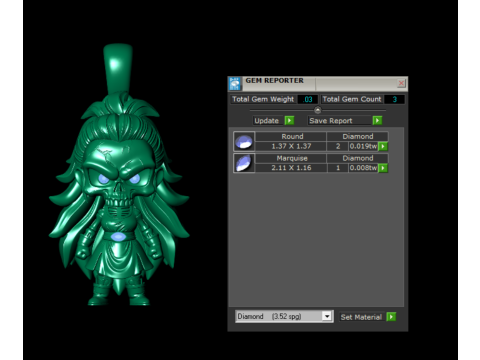480x360 pixels.
Task: Select the Marquise gem thumbnail
Action: pos(244,163)
